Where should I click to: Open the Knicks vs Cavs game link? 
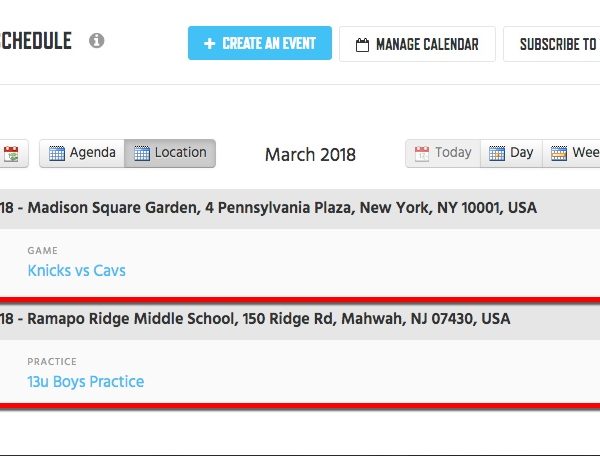tap(77, 270)
